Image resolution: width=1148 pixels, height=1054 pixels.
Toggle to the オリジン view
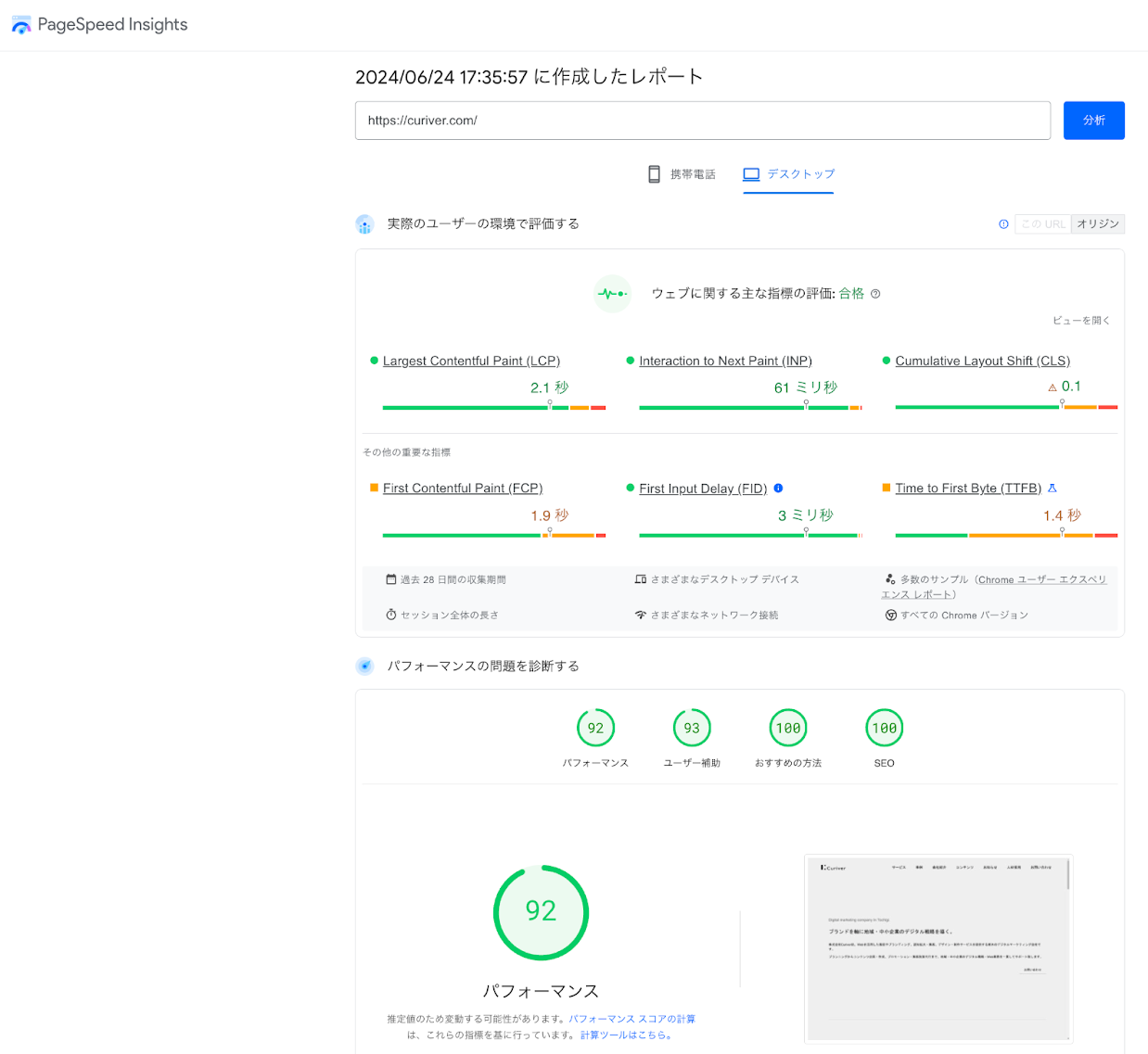click(1098, 224)
